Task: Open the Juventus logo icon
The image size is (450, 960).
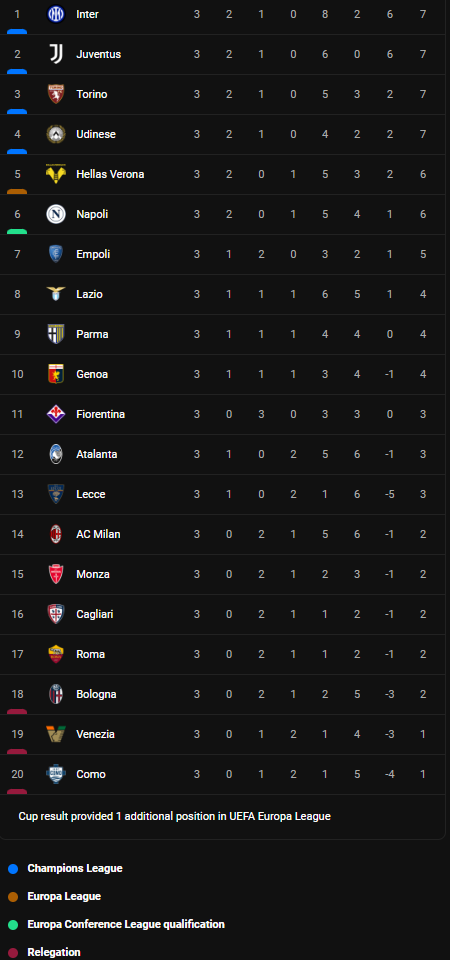Action: [56, 54]
